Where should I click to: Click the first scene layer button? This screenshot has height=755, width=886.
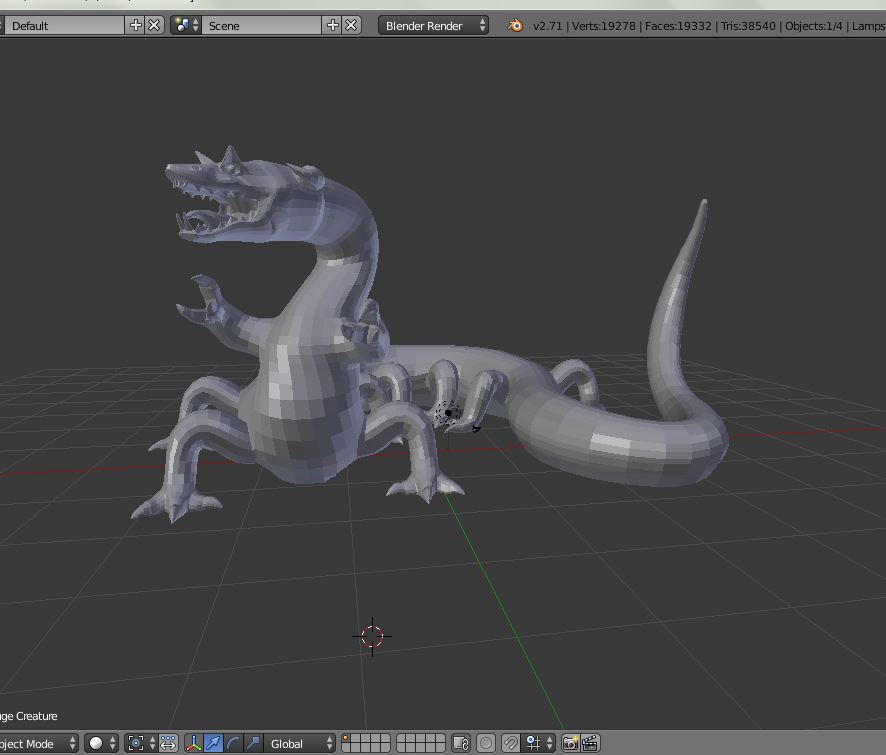point(346,739)
